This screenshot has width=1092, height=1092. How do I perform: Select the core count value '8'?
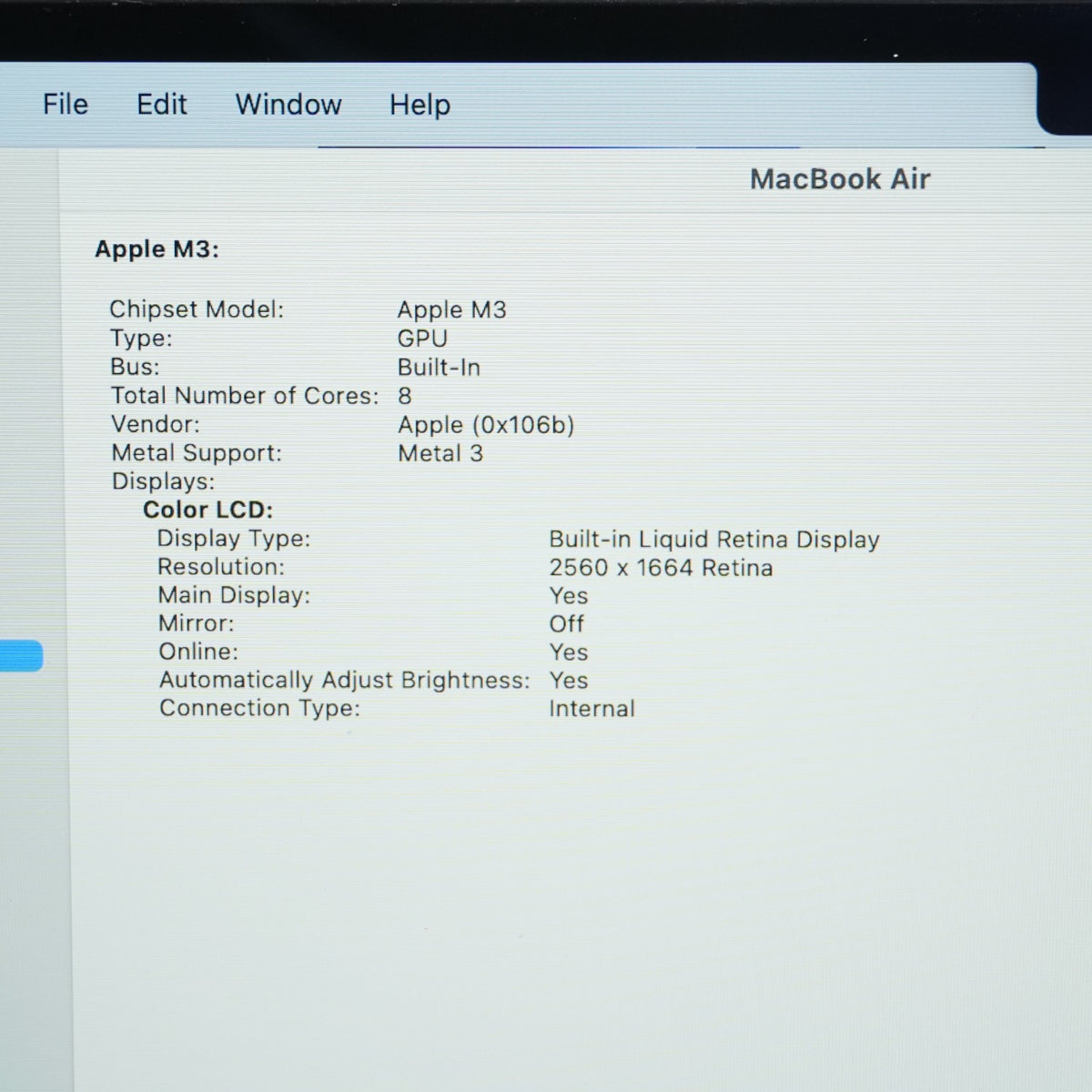405,396
